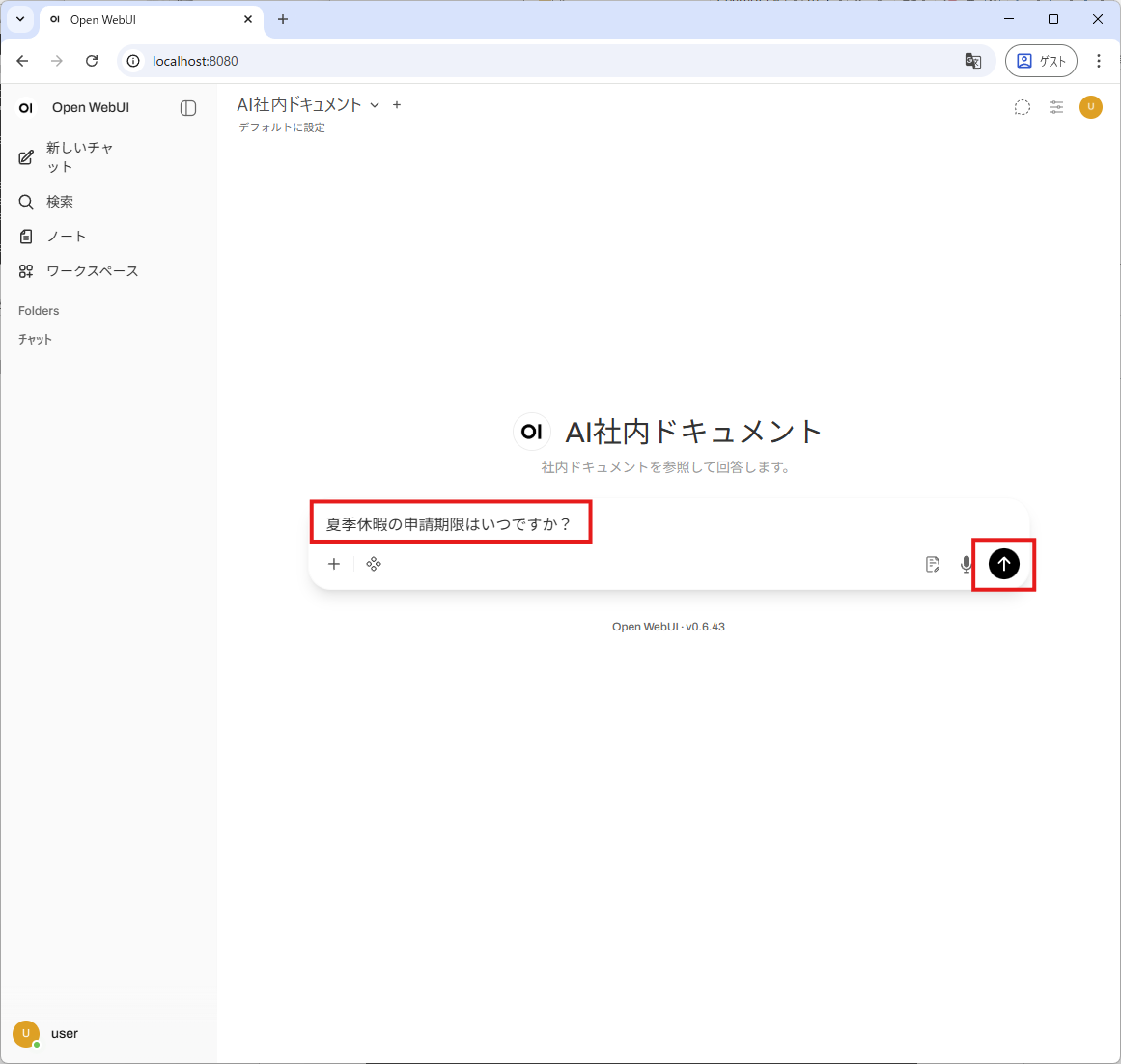Click the send message arrow button
1121x1064 pixels.
point(1003,564)
